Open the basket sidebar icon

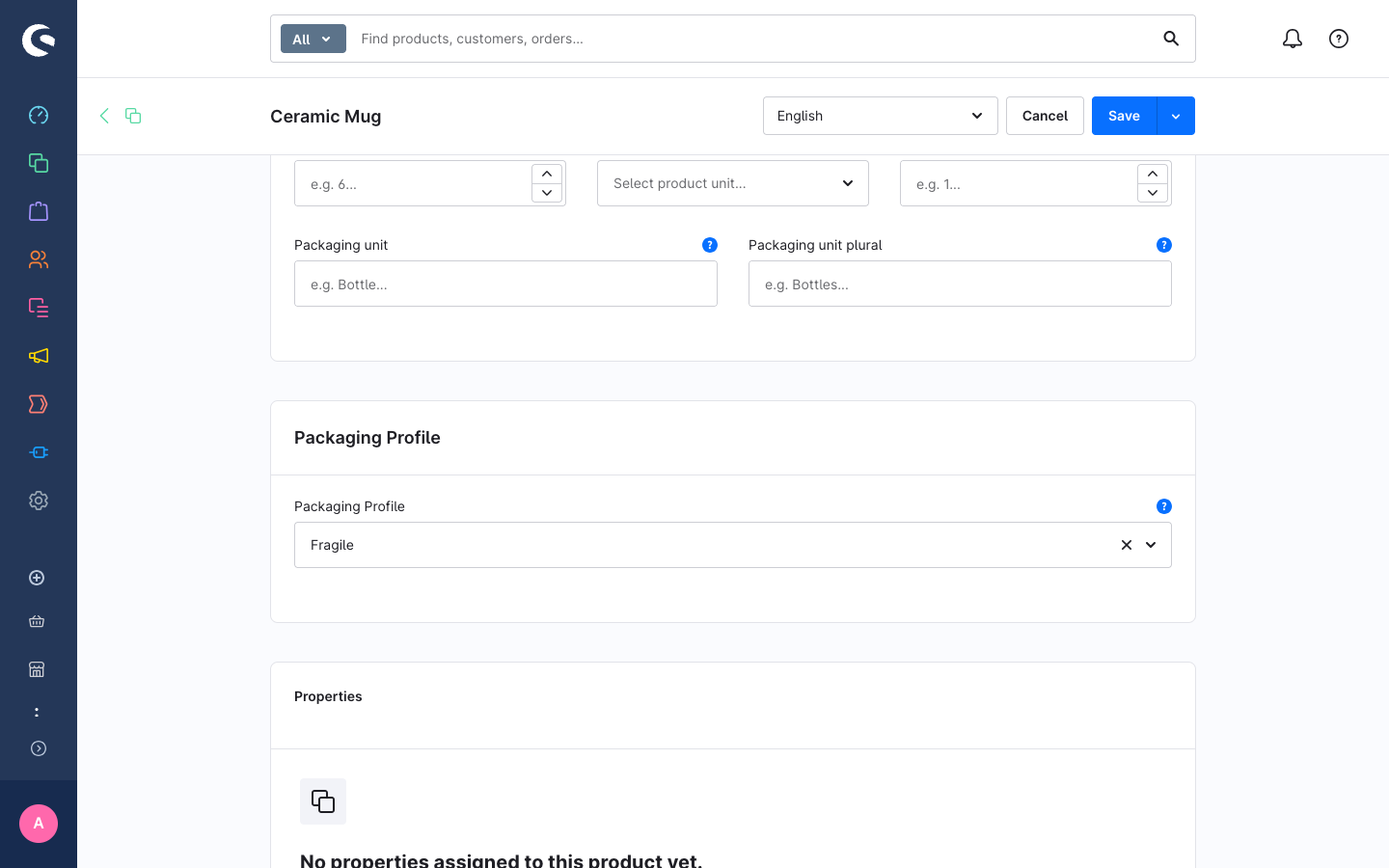[x=37, y=621]
